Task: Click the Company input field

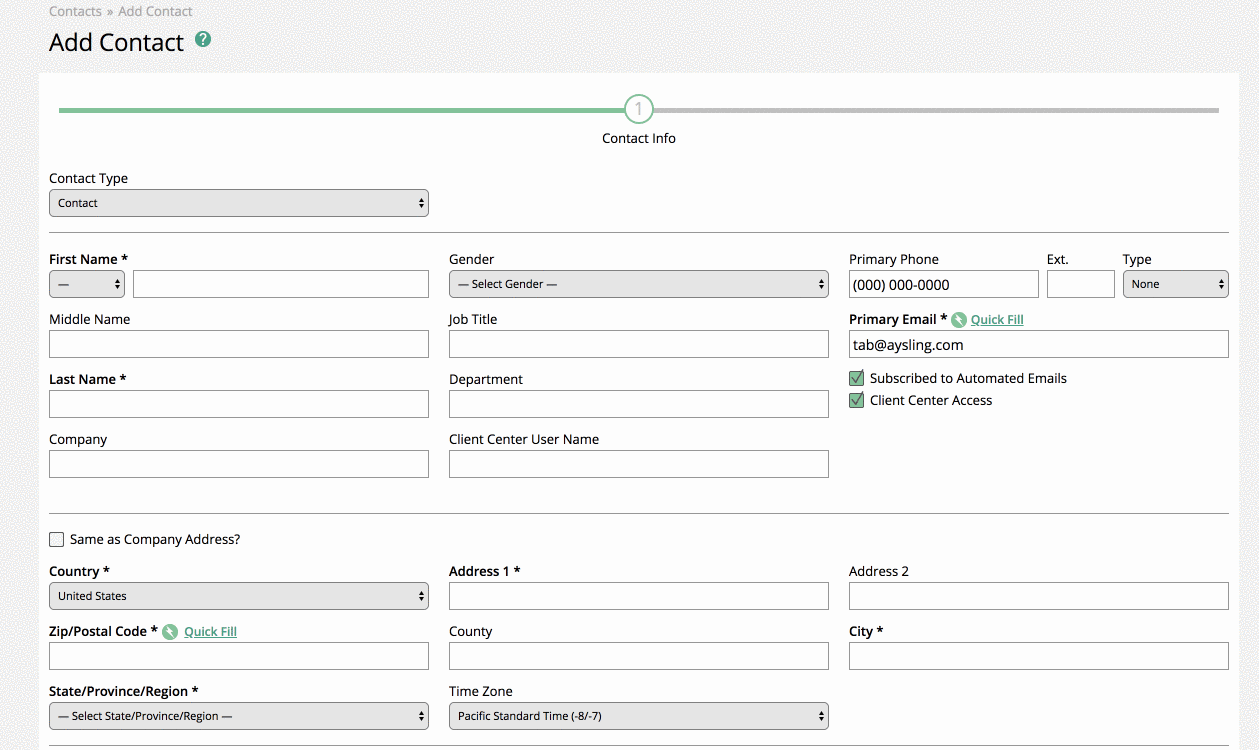Action: pos(239,464)
